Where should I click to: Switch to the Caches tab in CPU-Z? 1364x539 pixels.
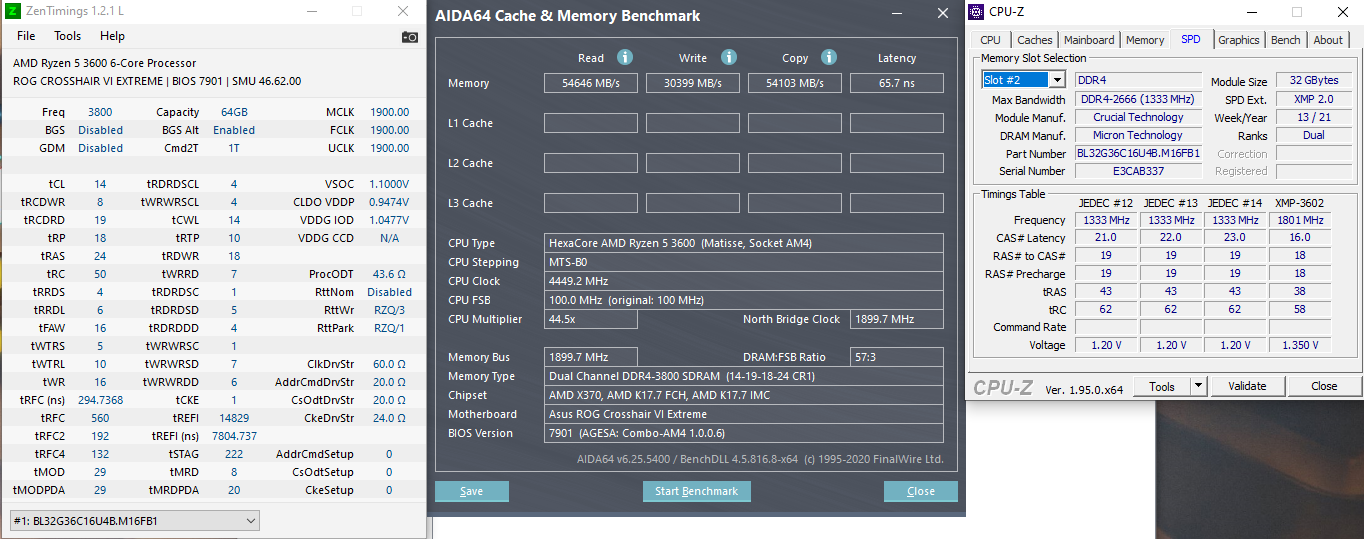[x=1034, y=40]
